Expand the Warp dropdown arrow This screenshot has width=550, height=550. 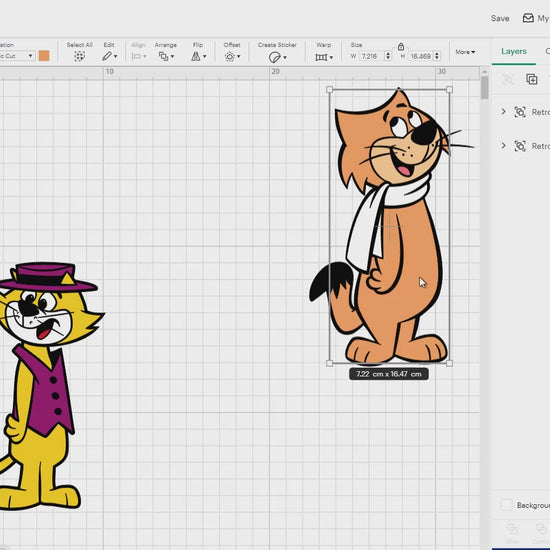[331, 57]
